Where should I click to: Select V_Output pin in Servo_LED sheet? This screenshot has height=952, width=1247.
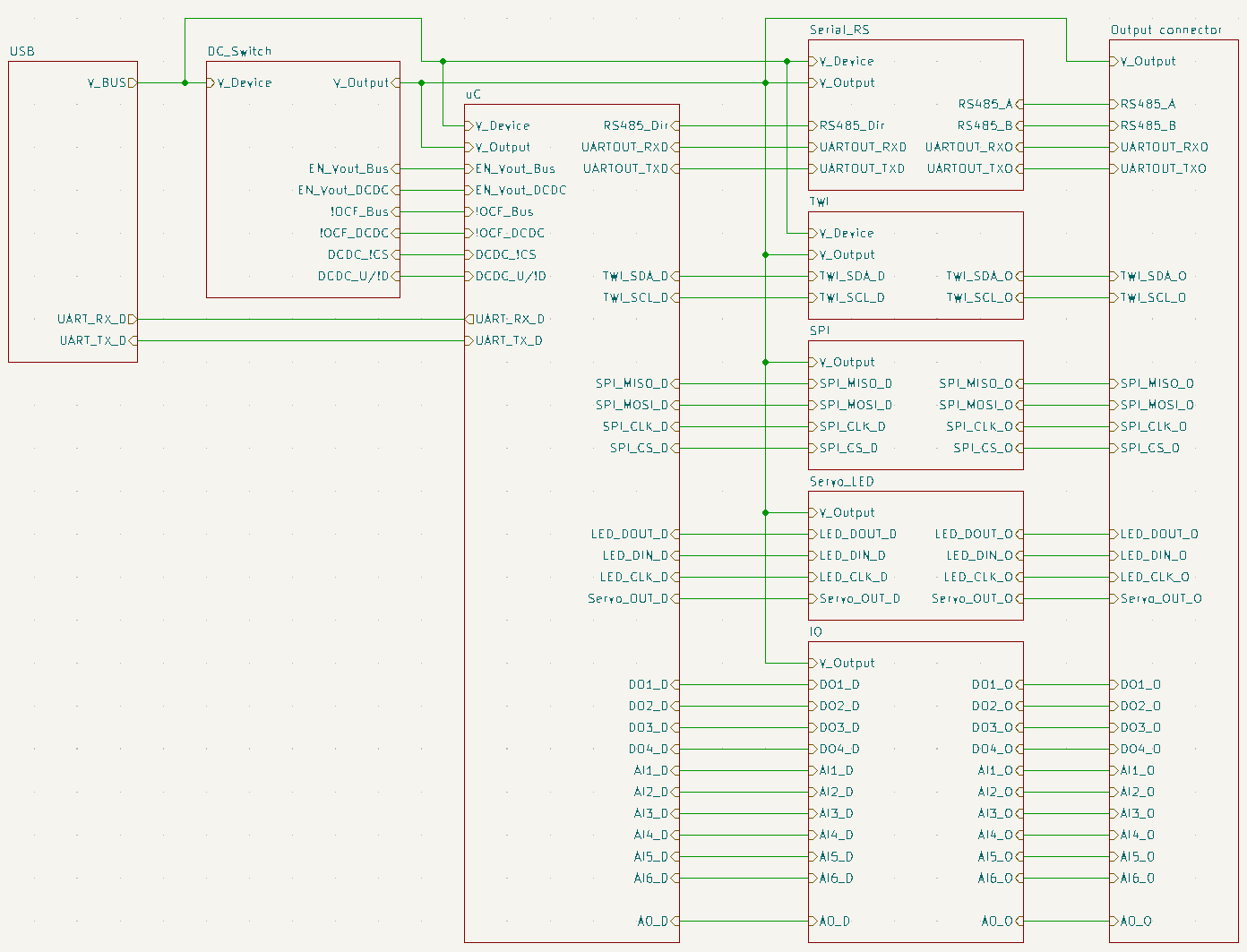(842, 512)
